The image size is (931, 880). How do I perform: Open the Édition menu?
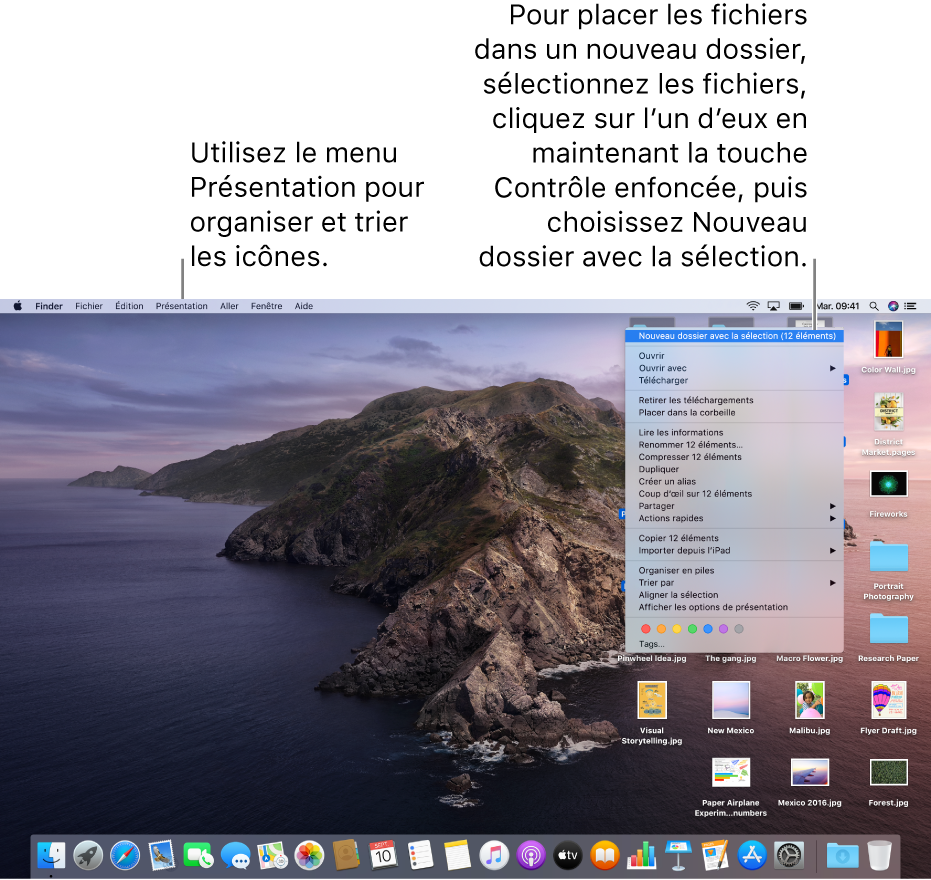129,306
